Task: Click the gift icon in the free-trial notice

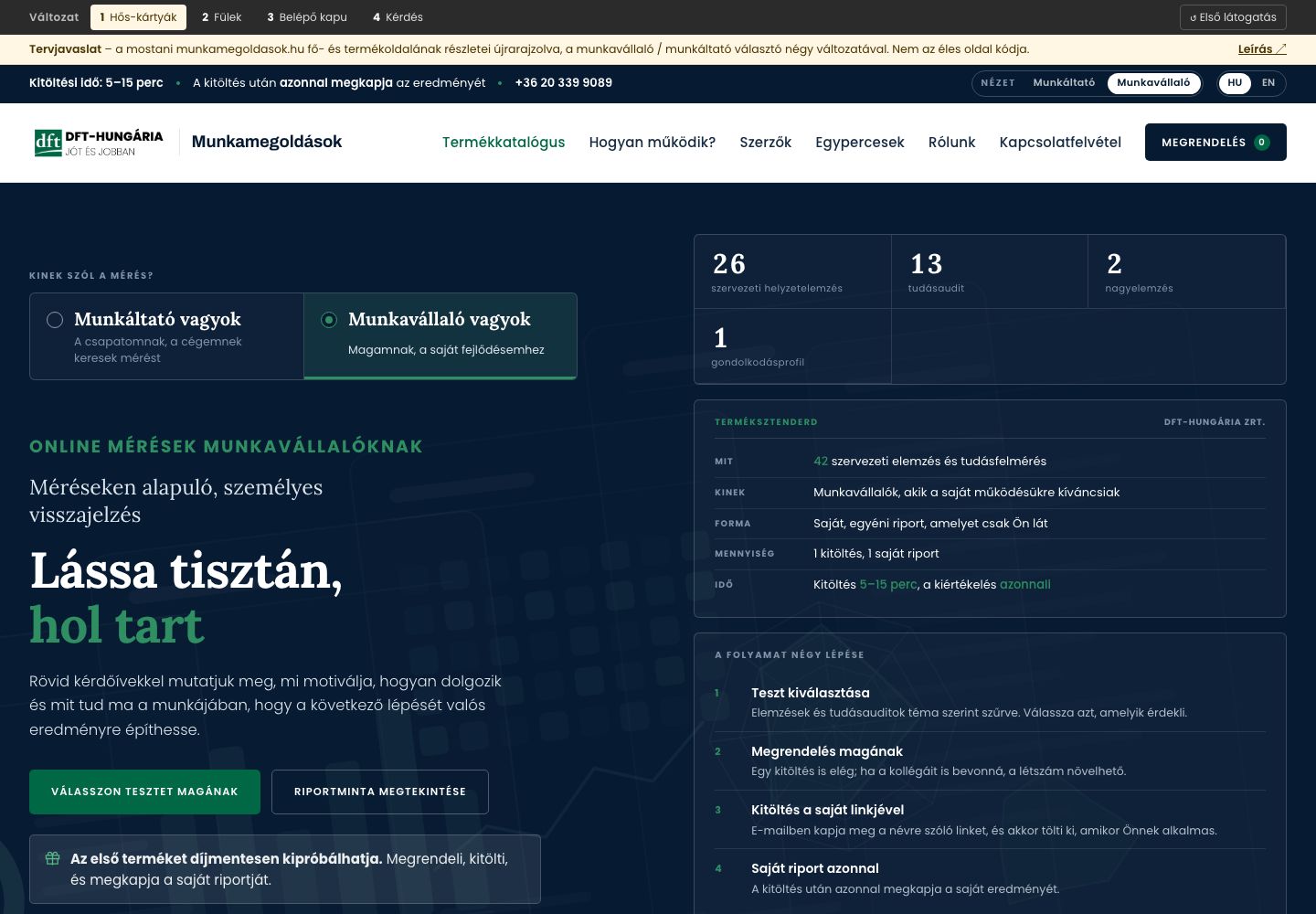Action: pyautogui.click(x=53, y=858)
